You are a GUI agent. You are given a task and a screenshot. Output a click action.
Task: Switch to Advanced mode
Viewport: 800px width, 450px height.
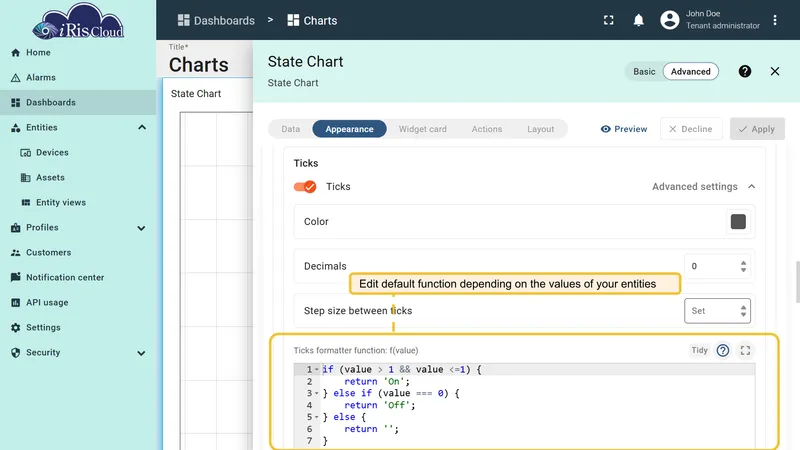pyautogui.click(x=690, y=71)
